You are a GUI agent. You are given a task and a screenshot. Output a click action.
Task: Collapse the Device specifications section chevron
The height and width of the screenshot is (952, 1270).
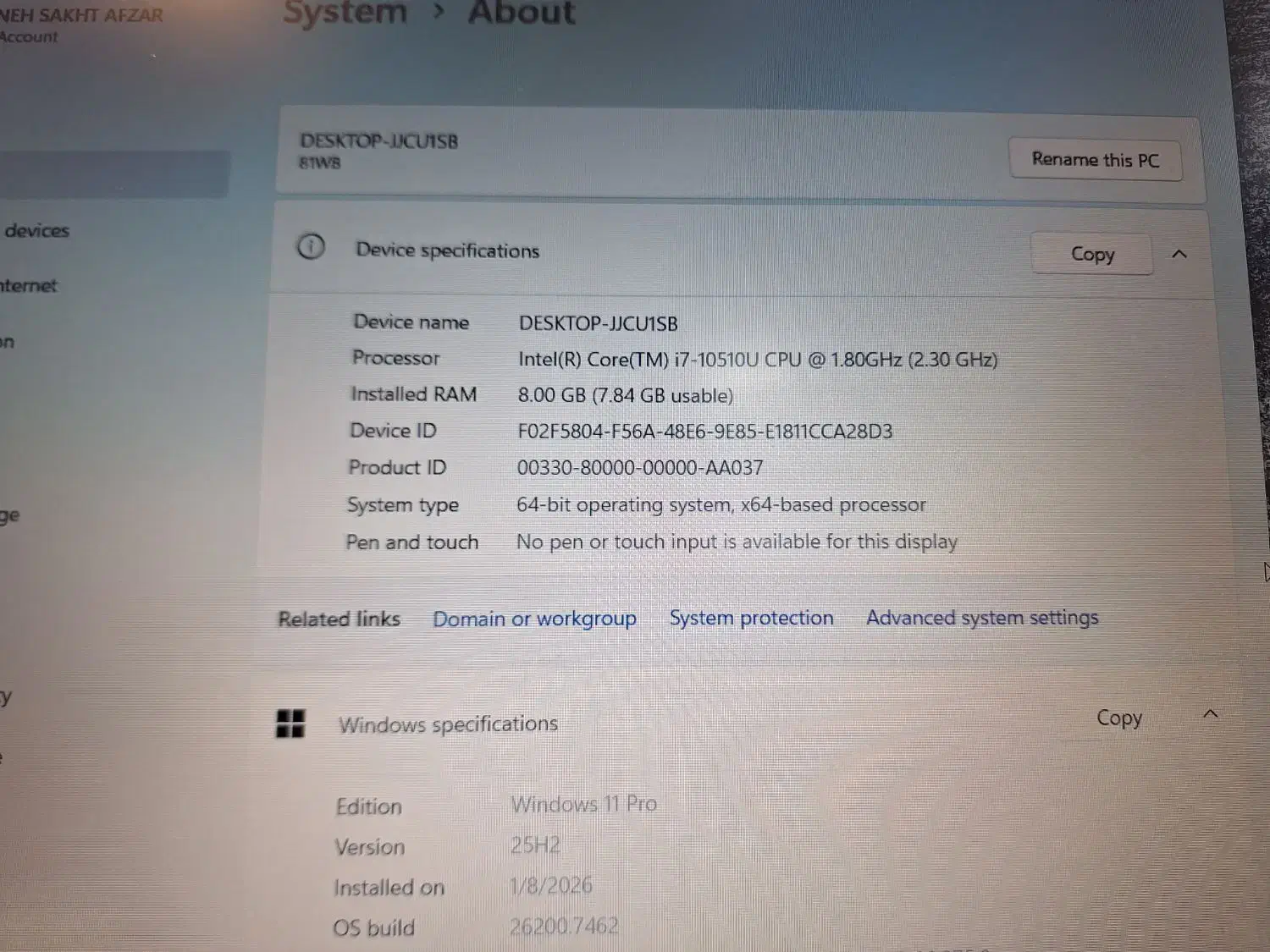(x=1179, y=254)
